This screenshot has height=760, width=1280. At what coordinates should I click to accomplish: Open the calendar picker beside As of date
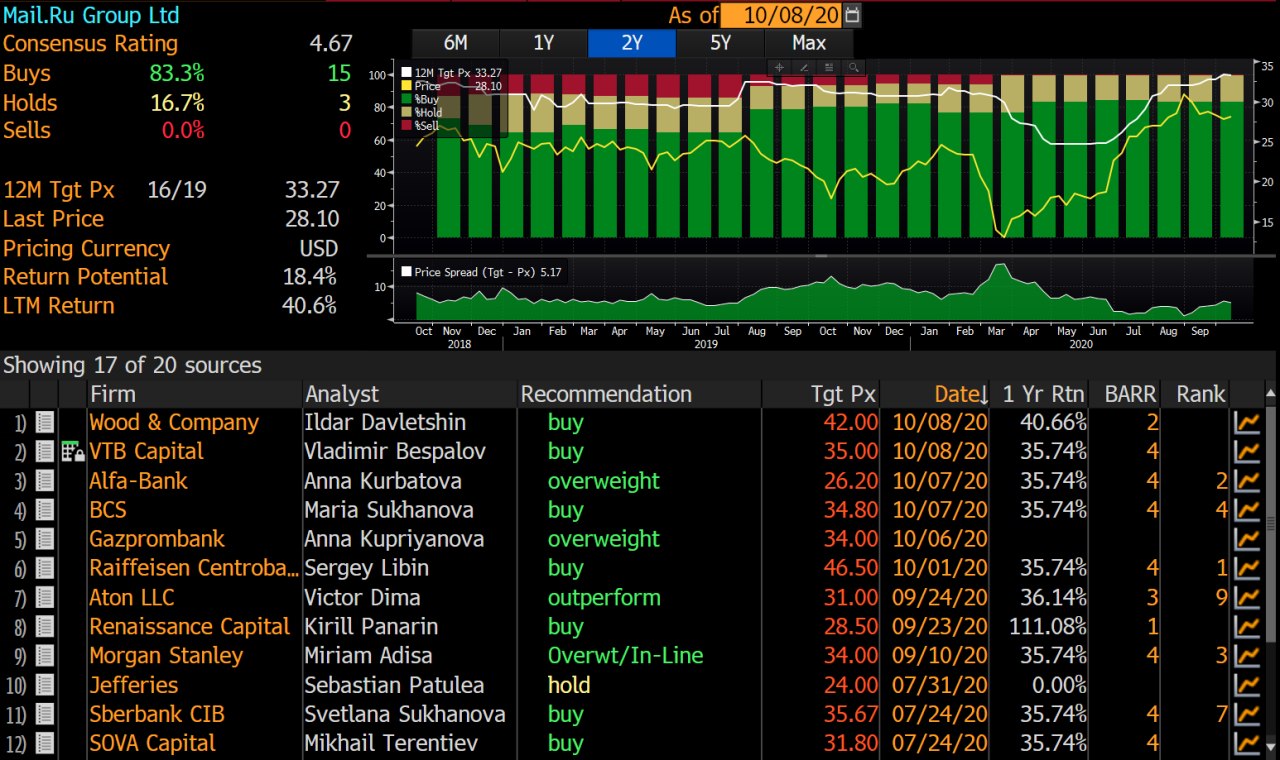tap(852, 15)
